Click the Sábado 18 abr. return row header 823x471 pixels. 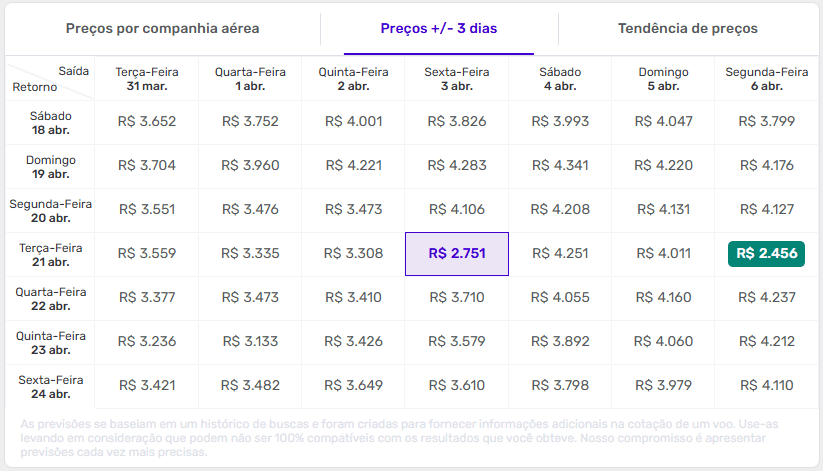click(x=50, y=122)
